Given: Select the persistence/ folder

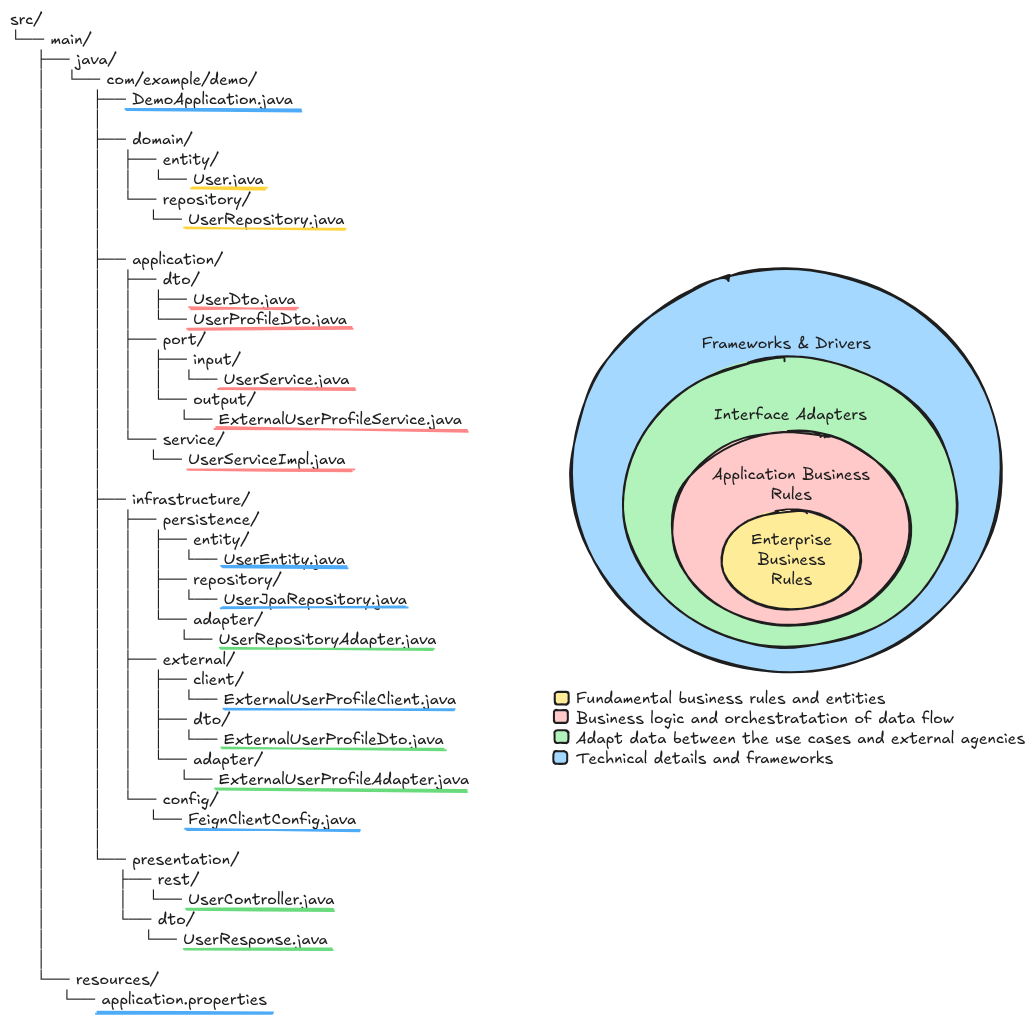Looking at the screenshot, I should click(x=211, y=520).
